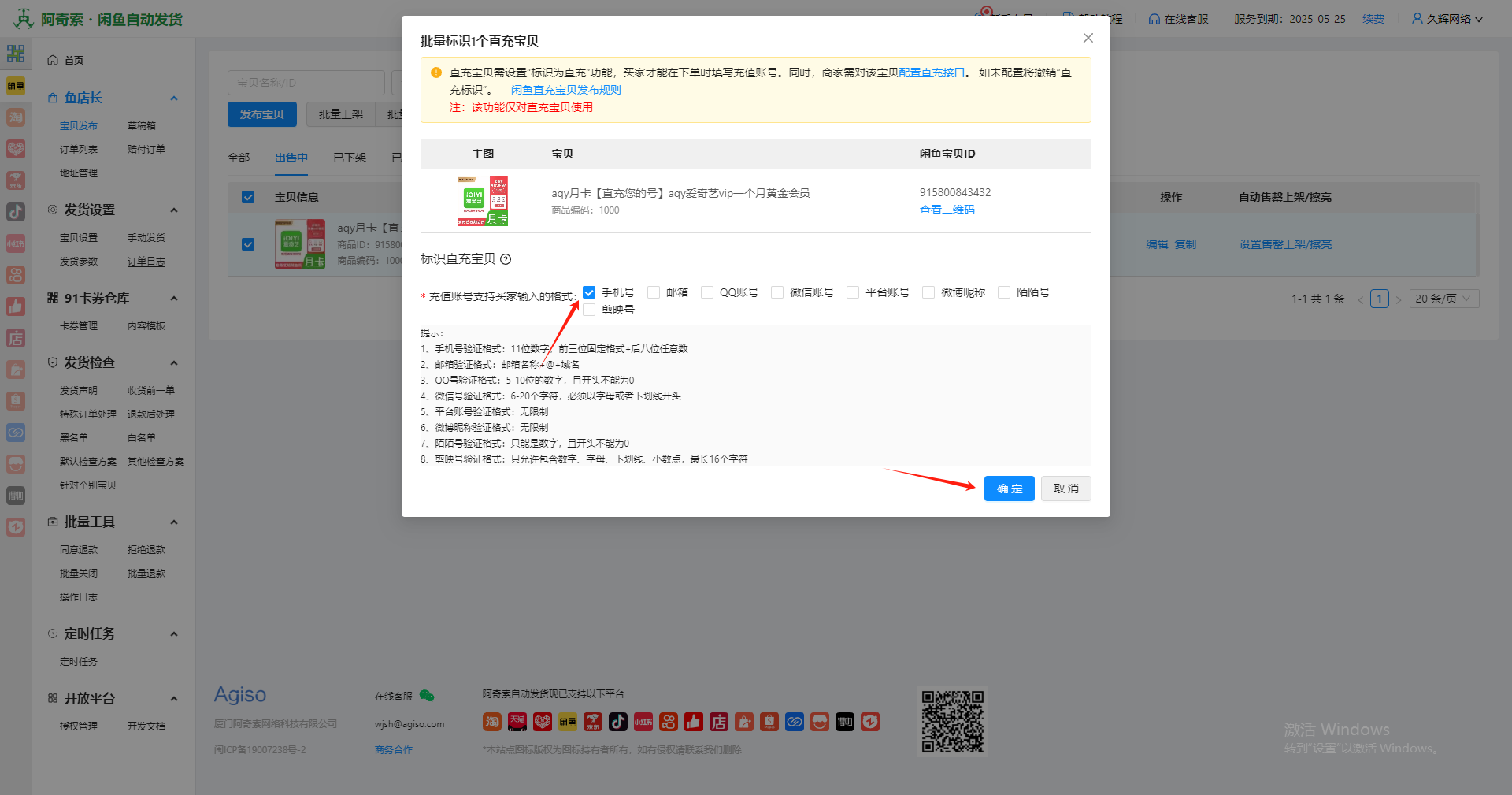
Task: Click the 宝贝名称/ID search field
Action: 306,83
